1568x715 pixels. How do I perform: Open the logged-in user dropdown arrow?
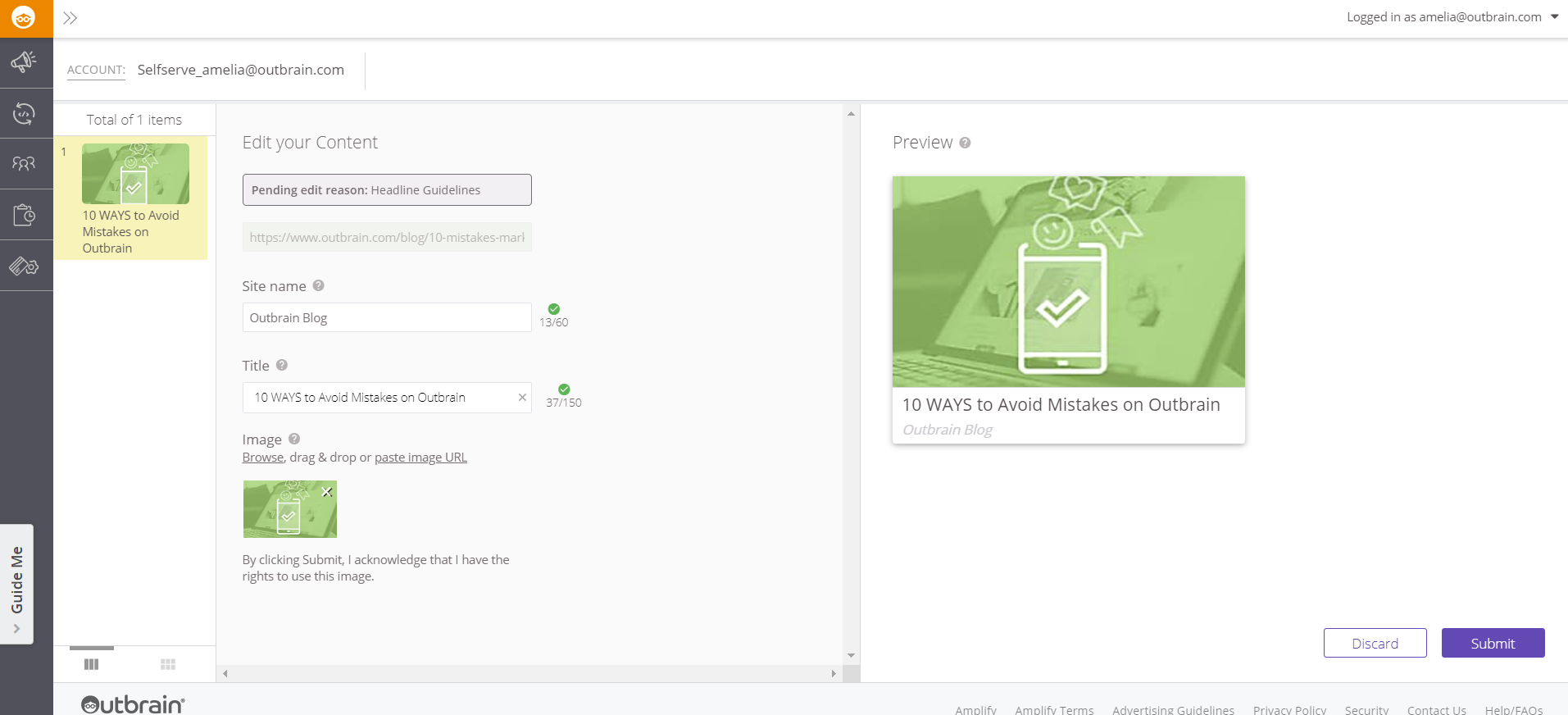pyautogui.click(x=1554, y=16)
